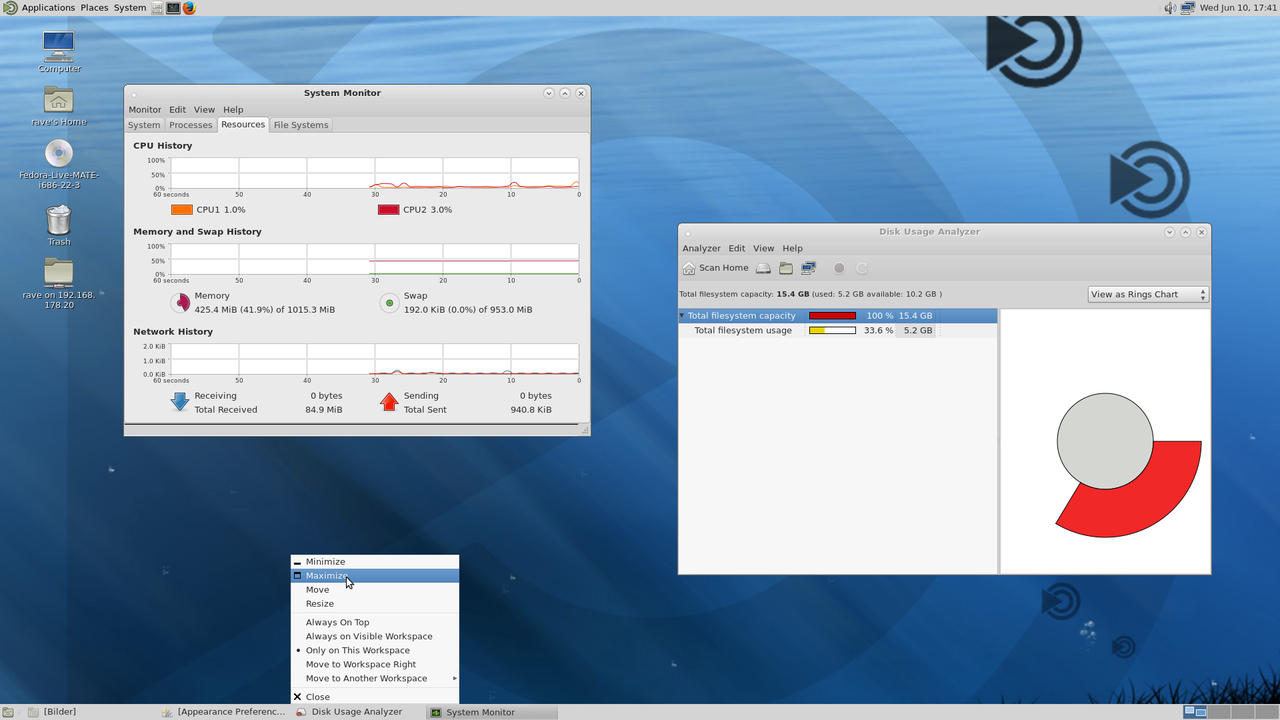Select the Total filesystem usage row
The image size is (1280, 720).
tap(743, 330)
